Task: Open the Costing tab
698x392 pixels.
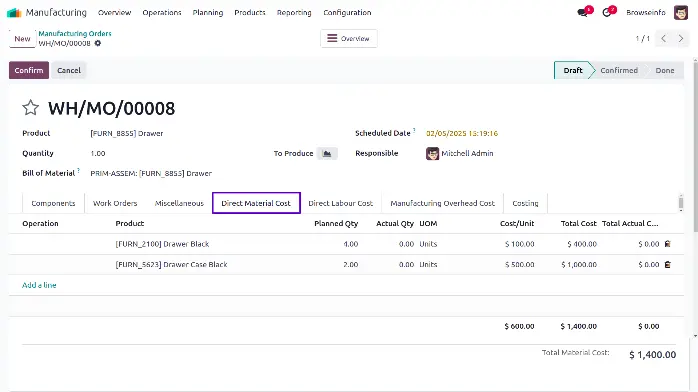Action: coord(525,203)
